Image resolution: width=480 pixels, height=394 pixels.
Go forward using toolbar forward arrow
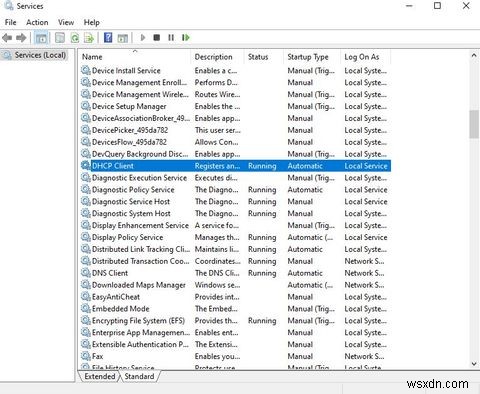click(21, 38)
